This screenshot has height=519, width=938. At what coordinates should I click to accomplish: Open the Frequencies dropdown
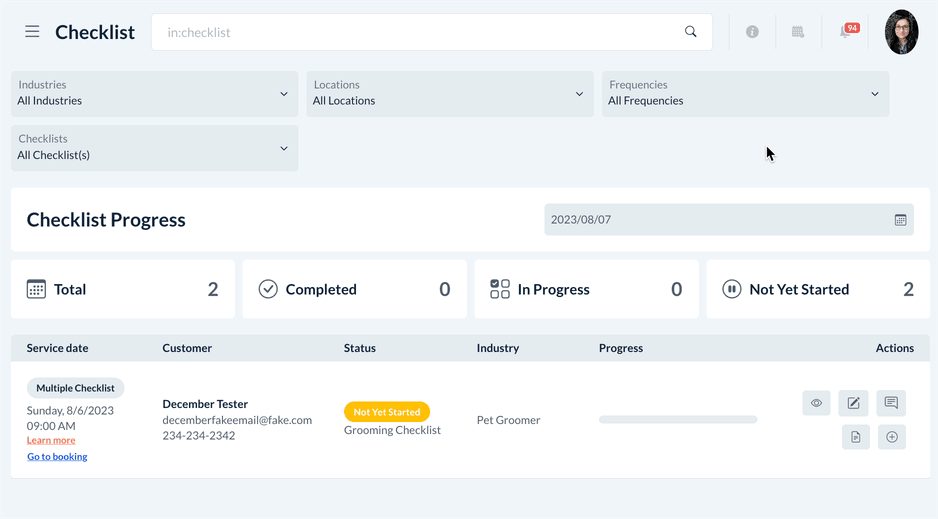(745, 94)
